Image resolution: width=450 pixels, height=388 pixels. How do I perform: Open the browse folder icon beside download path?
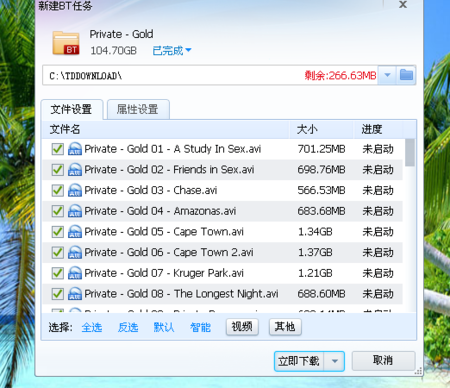click(406, 75)
